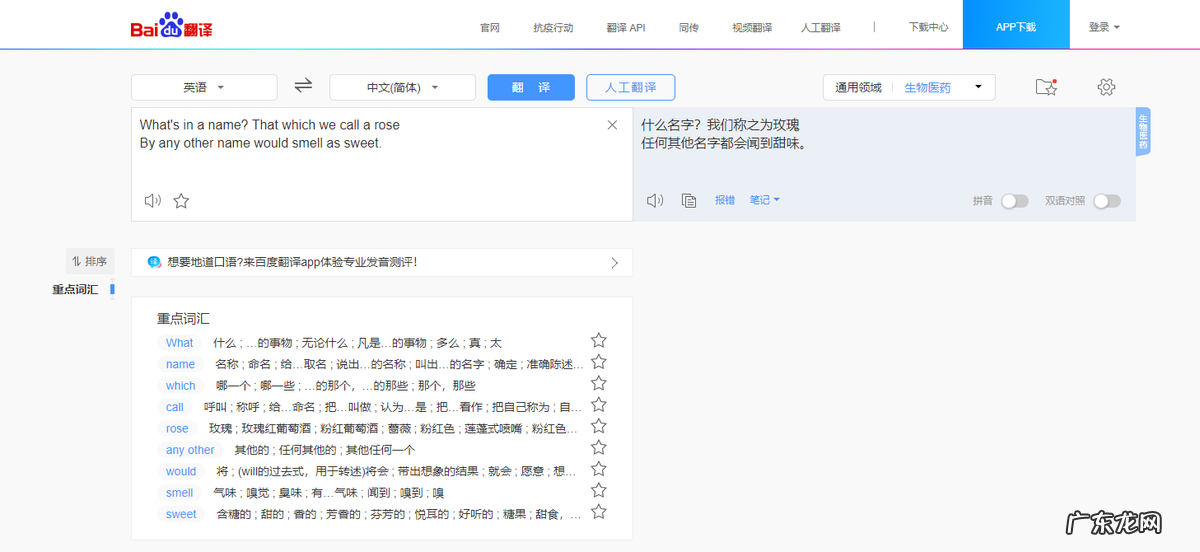Star the vocabulary word sweet
Screen dimensions: 1200x552
pos(599,512)
